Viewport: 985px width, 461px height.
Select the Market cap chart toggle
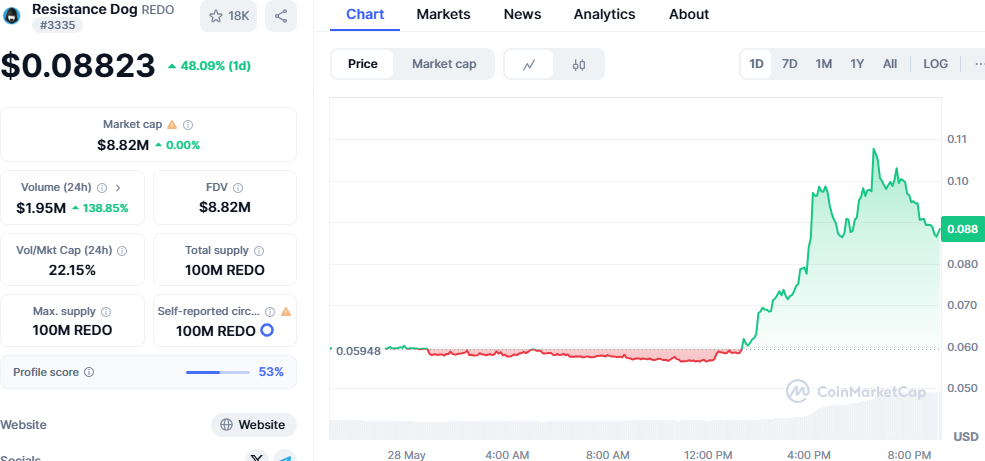tap(444, 64)
